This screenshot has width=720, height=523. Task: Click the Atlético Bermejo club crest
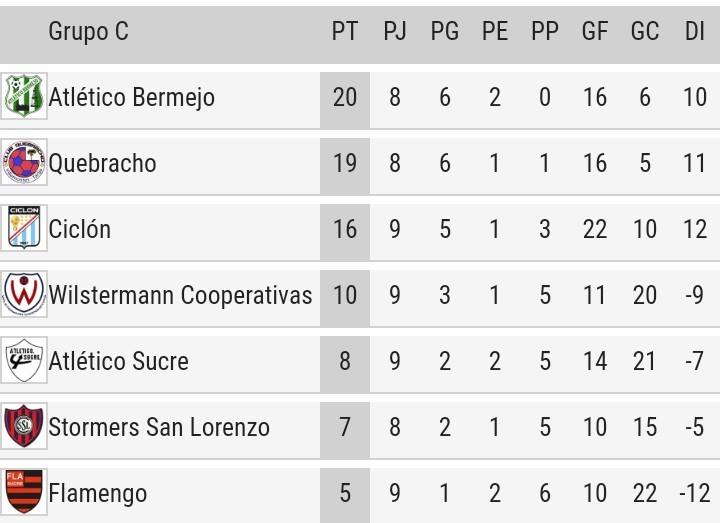24,96
